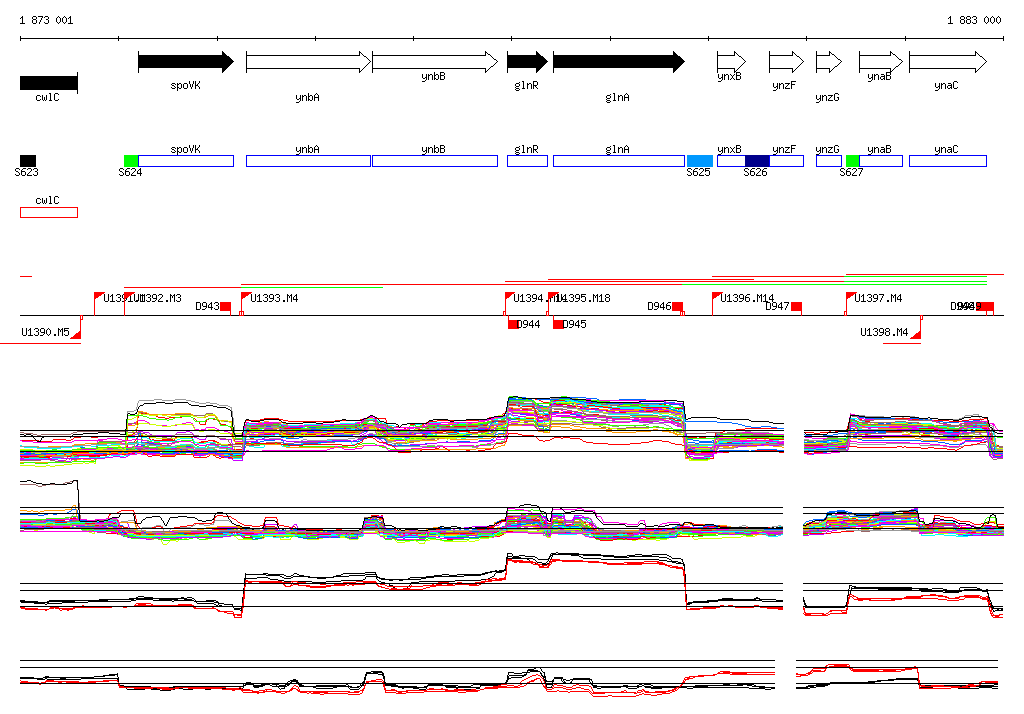Image resolution: width=1024 pixels, height=714 pixels.
Task: Click the green S624 segment box
Action: (131, 161)
